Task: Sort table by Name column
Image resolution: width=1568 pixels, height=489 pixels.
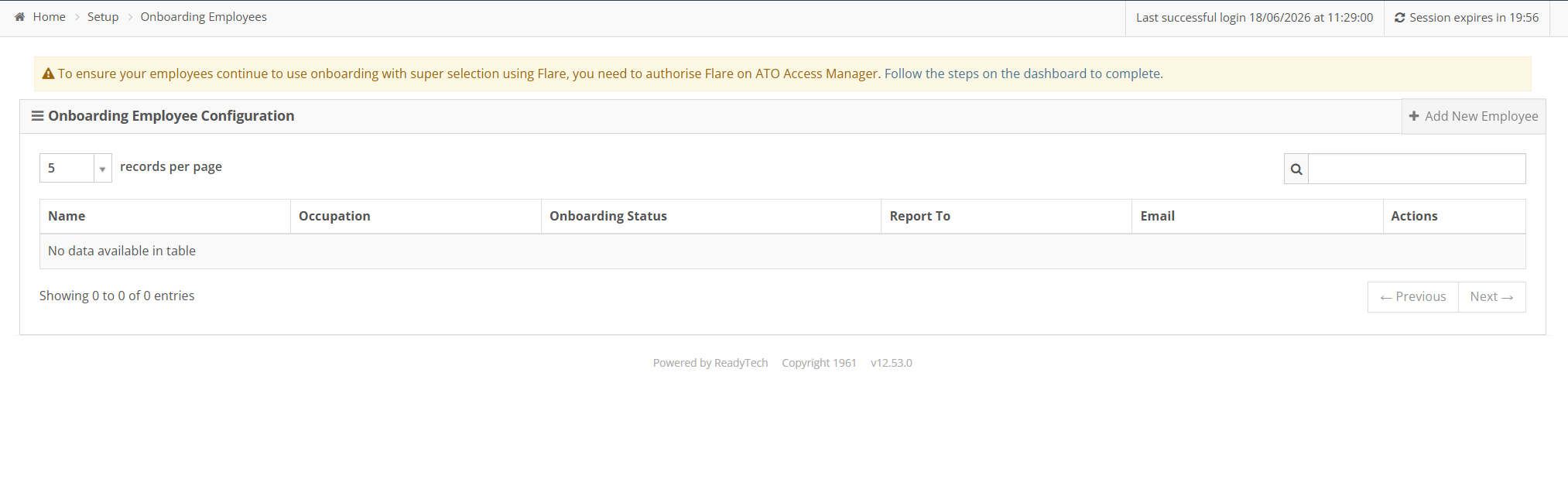Action: coord(165,217)
